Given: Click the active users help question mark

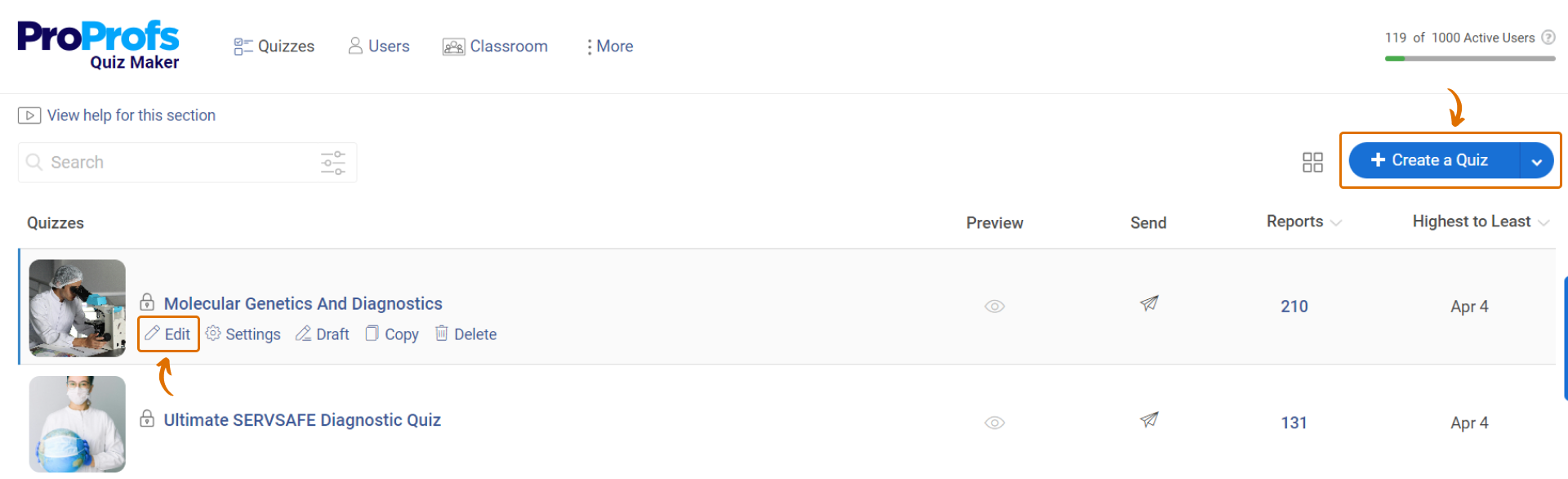Looking at the screenshot, I should 1548,38.
